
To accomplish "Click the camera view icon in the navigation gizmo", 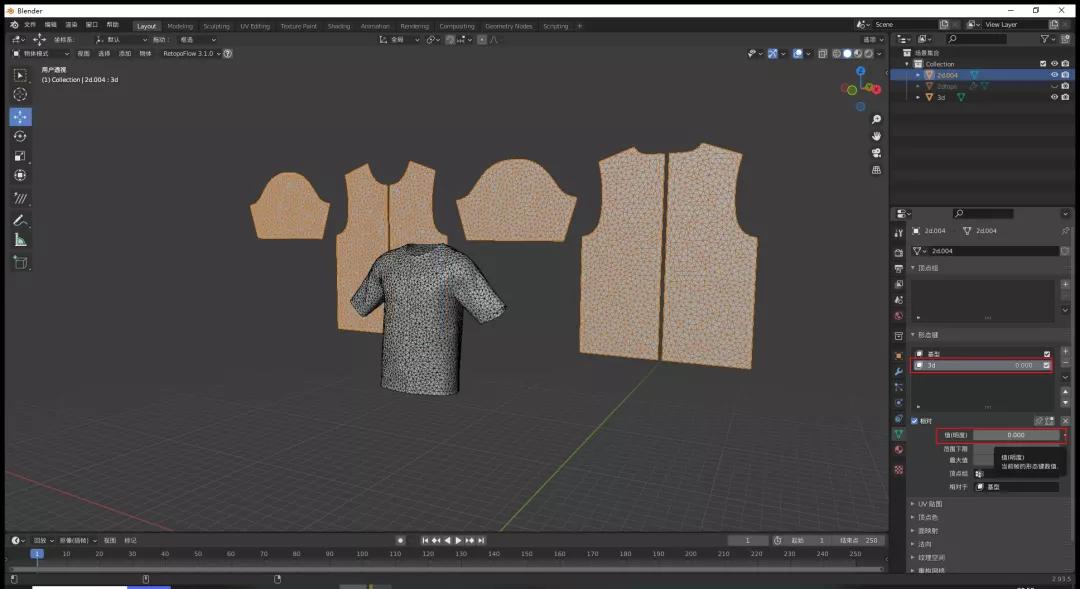I will [x=876, y=153].
